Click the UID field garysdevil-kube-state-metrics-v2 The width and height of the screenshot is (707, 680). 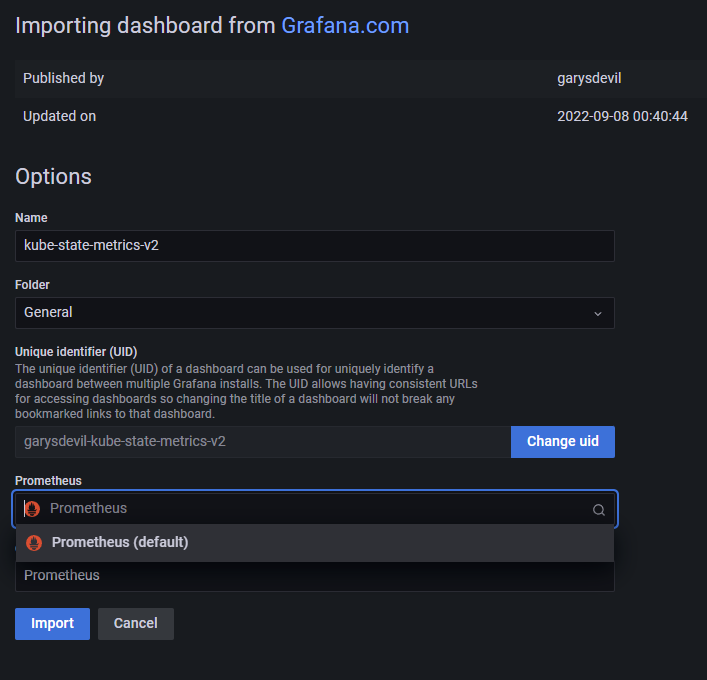(263, 442)
